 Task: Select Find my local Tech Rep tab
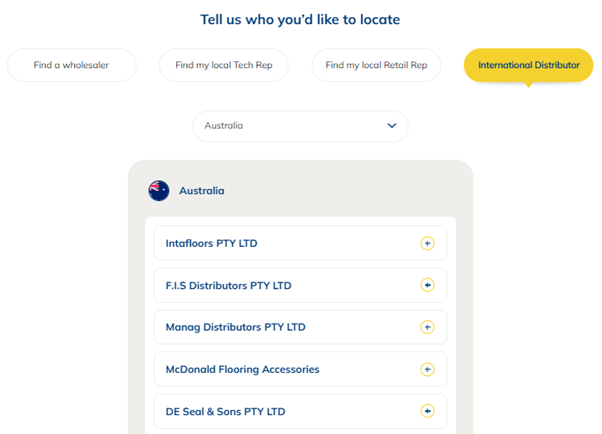(223, 65)
